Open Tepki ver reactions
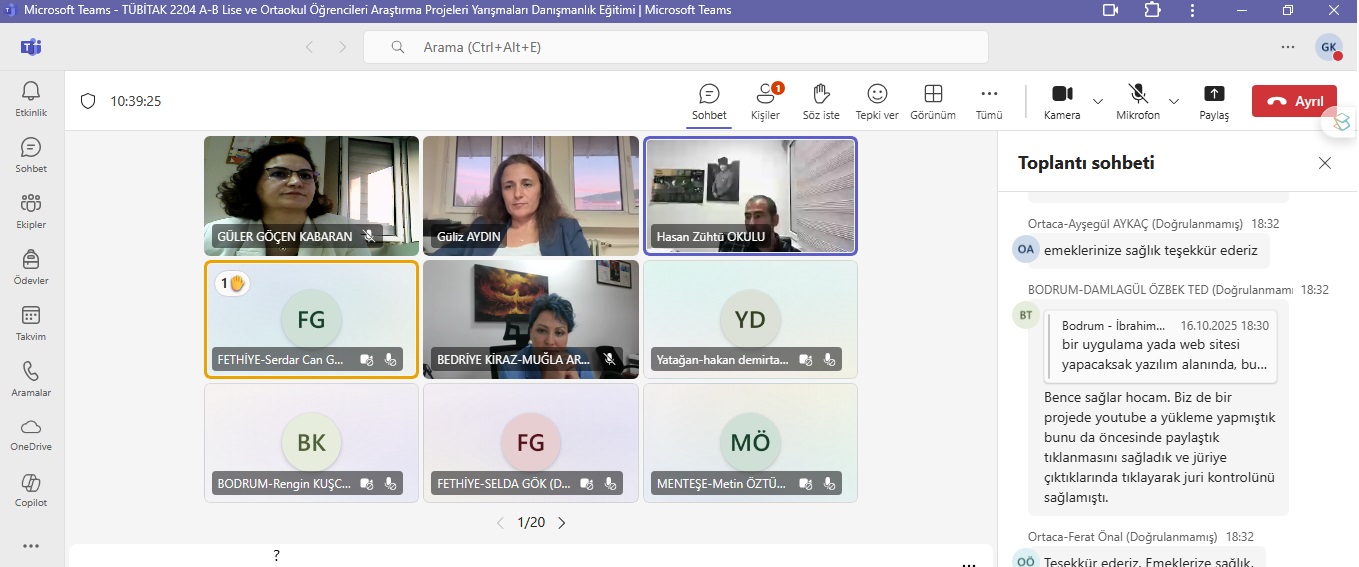The width and height of the screenshot is (1359, 567). pyautogui.click(x=877, y=101)
